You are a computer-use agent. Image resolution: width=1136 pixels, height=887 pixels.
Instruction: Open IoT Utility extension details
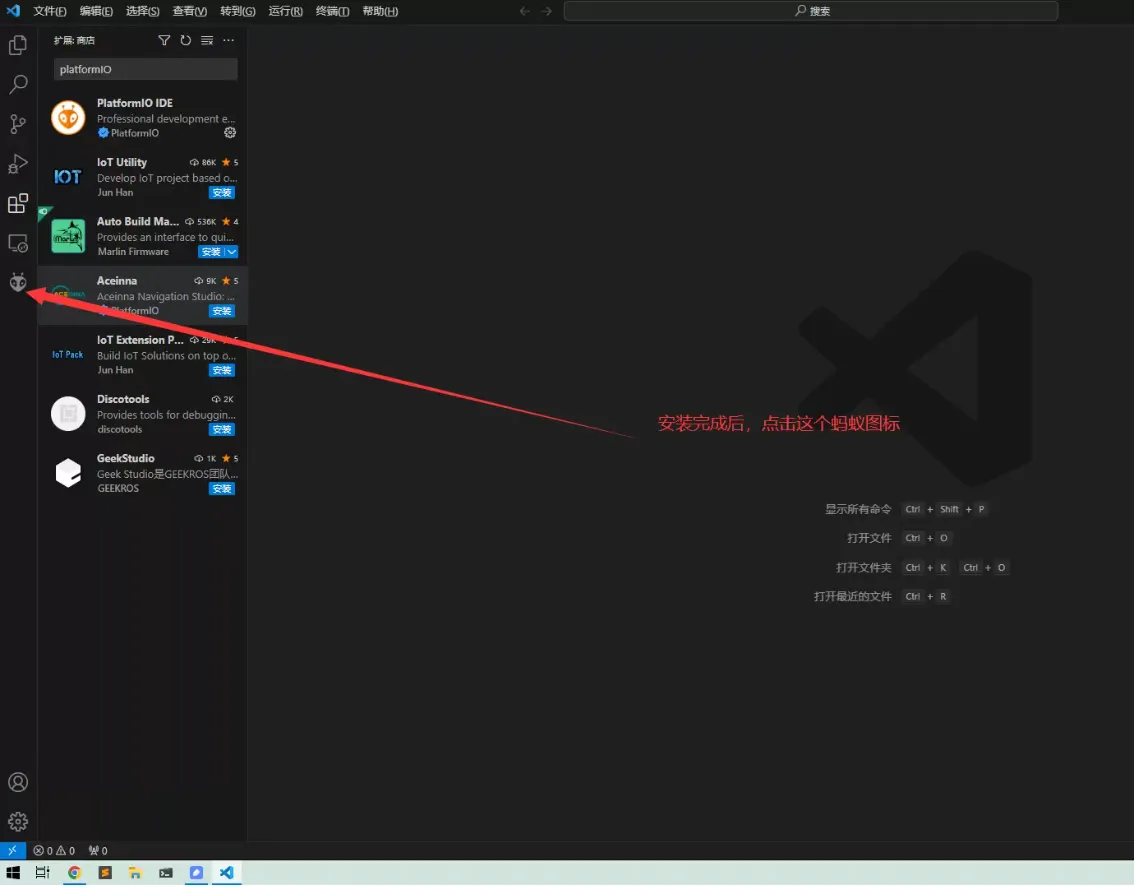click(x=143, y=177)
